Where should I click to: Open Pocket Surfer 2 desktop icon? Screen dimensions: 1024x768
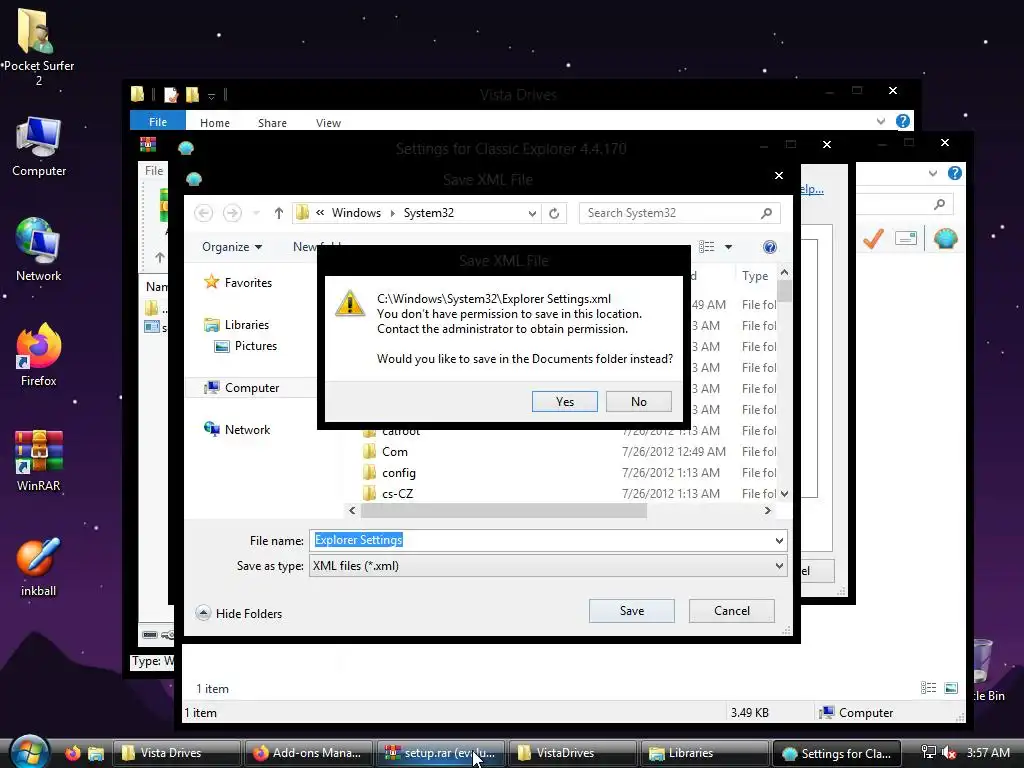point(39,46)
